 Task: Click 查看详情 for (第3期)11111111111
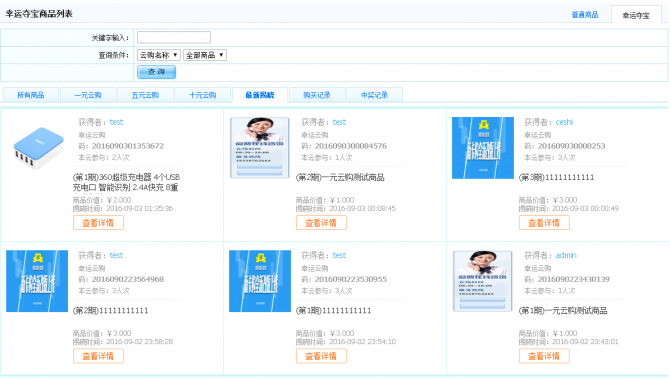point(544,223)
